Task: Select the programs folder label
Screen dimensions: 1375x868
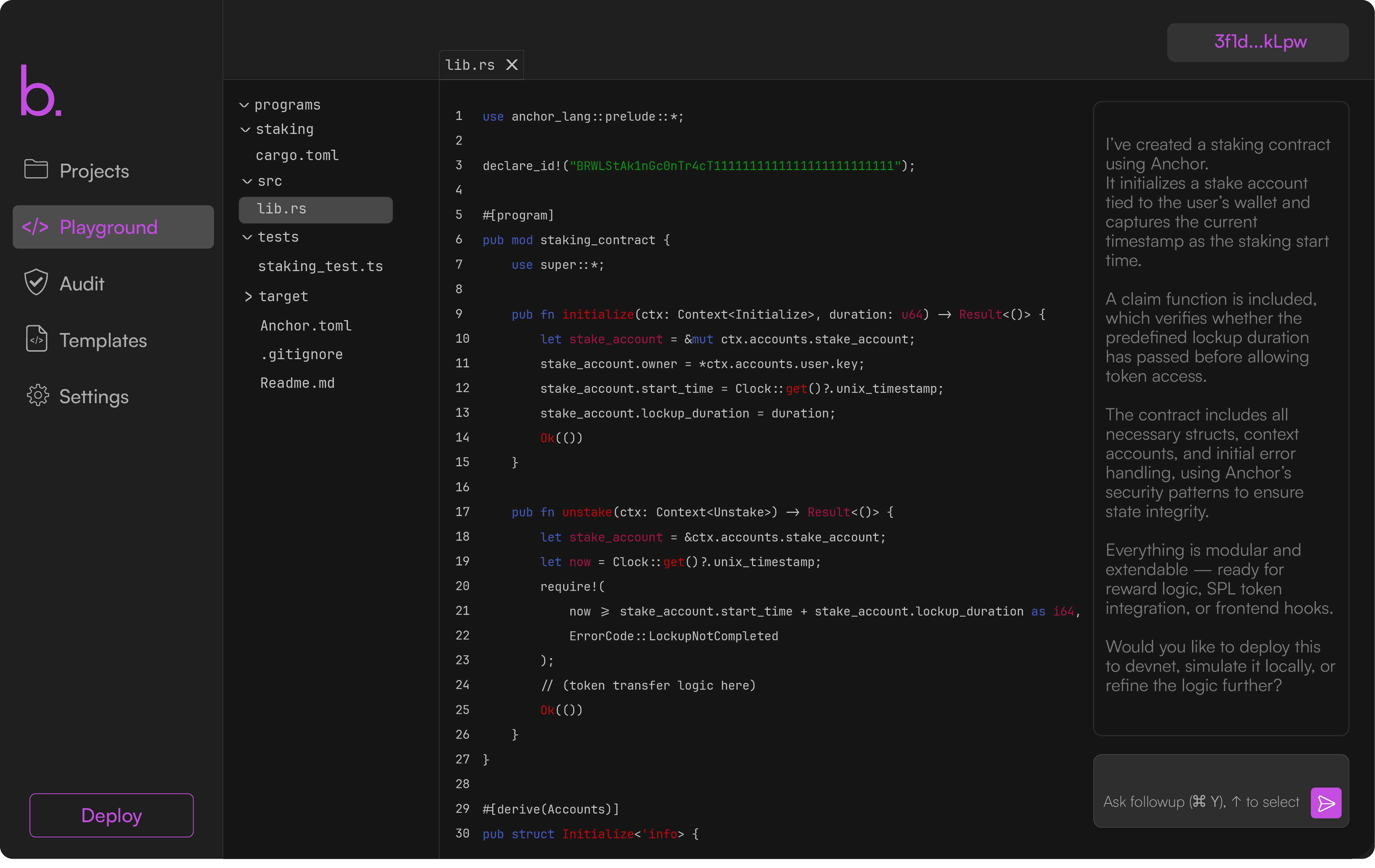Action: [x=287, y=105]
